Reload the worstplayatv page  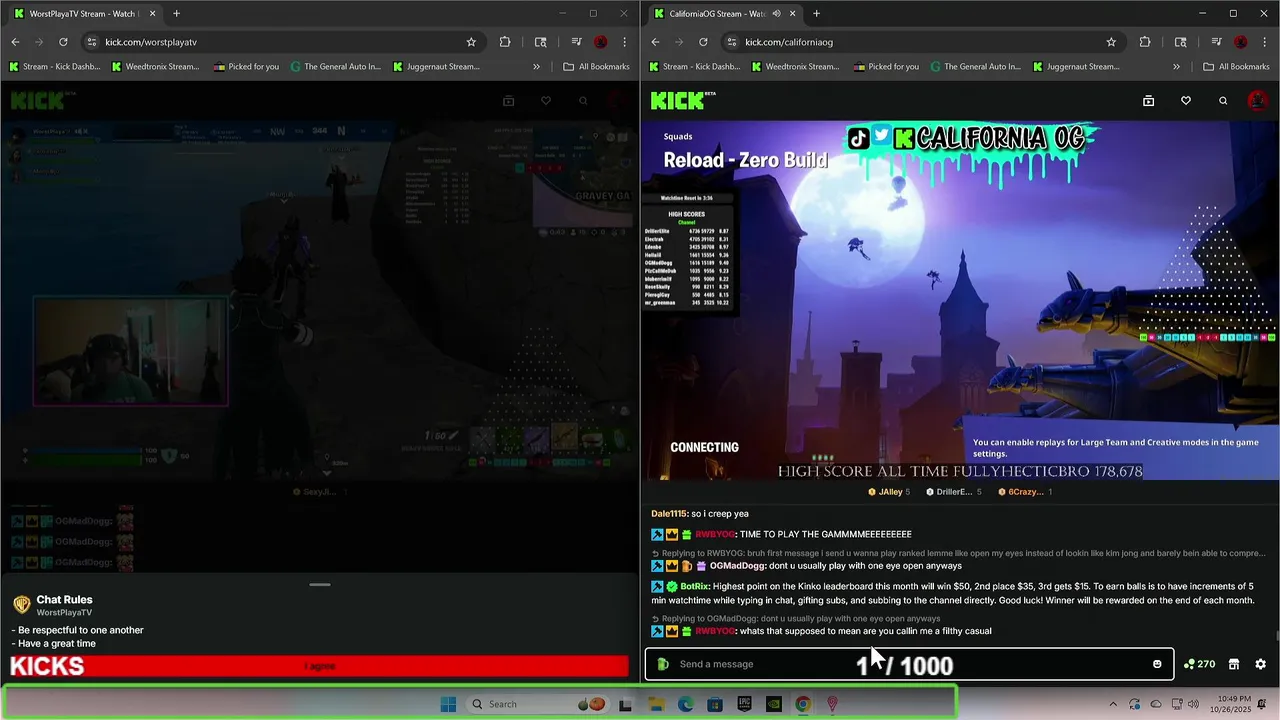coord(63,42)
